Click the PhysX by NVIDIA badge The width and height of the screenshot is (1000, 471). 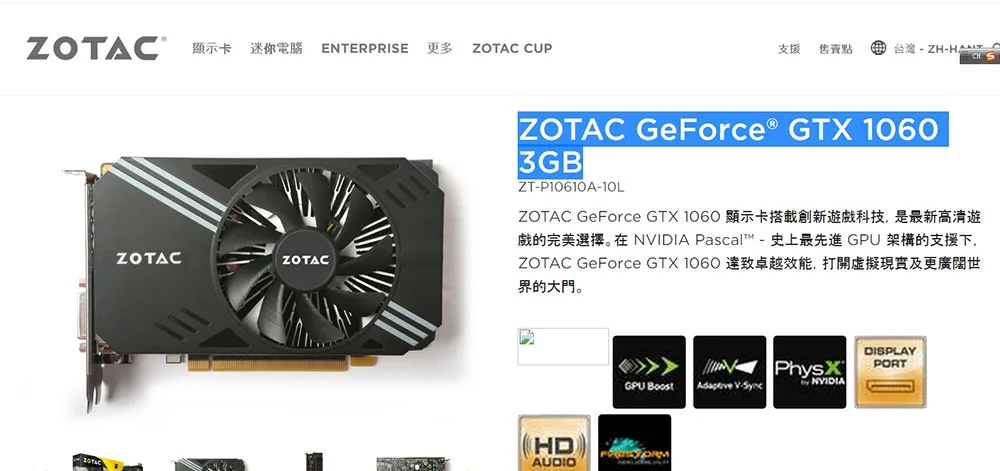(x=809, y=372)
